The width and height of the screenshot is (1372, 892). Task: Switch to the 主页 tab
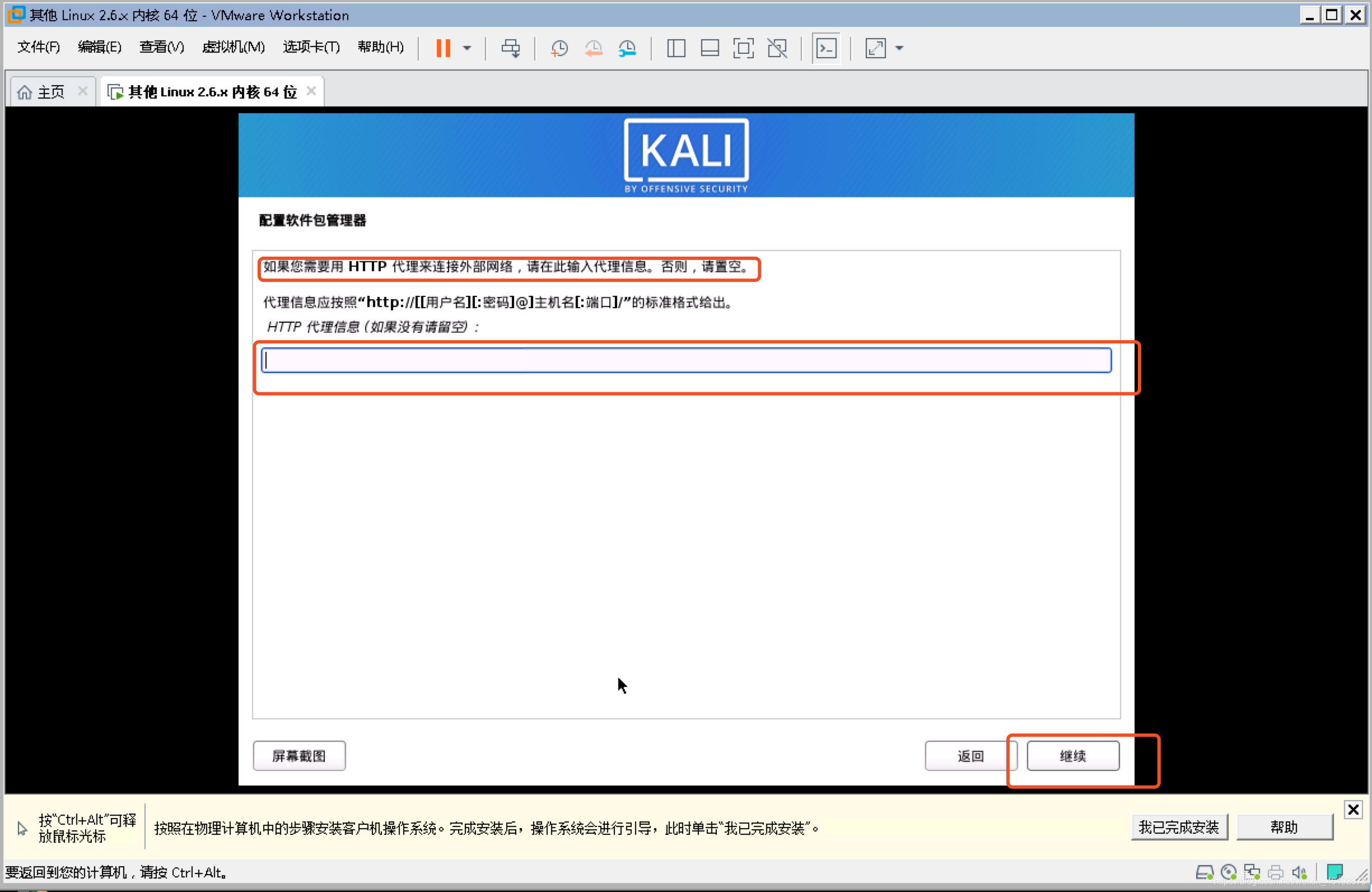(x=49, y=91)
